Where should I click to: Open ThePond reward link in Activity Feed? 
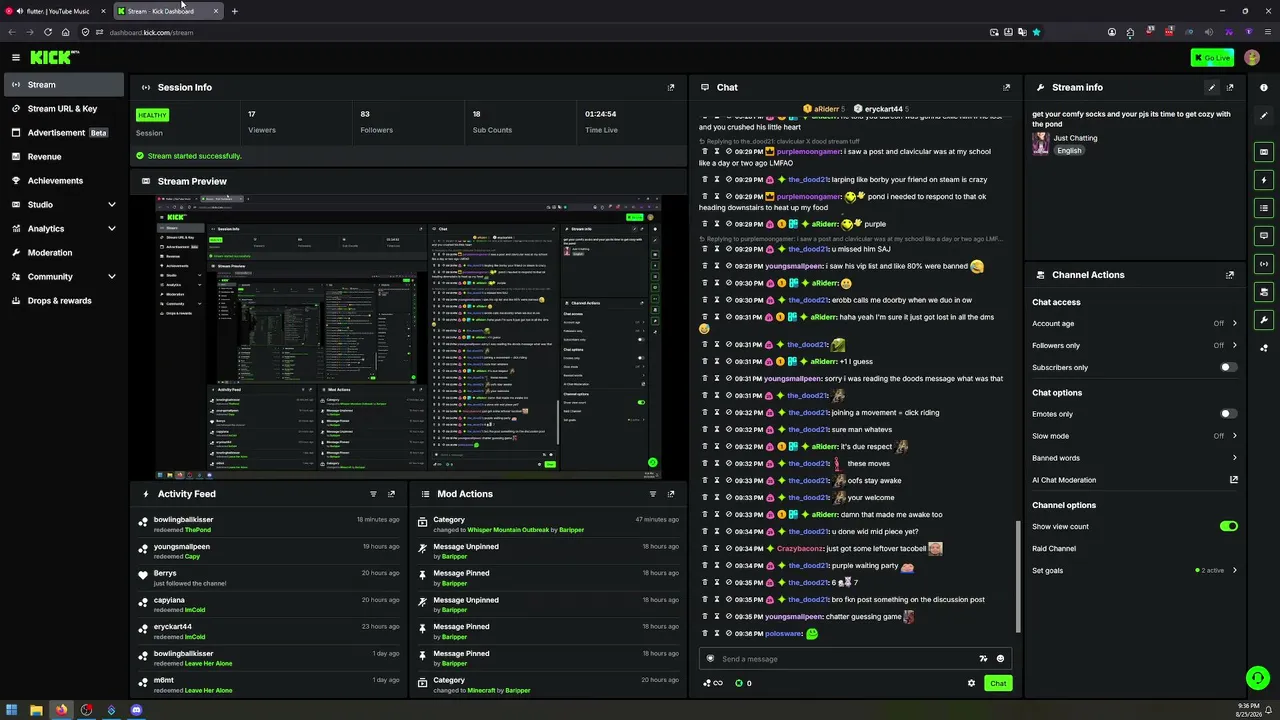pyautogui.click(x=198, y=530)
